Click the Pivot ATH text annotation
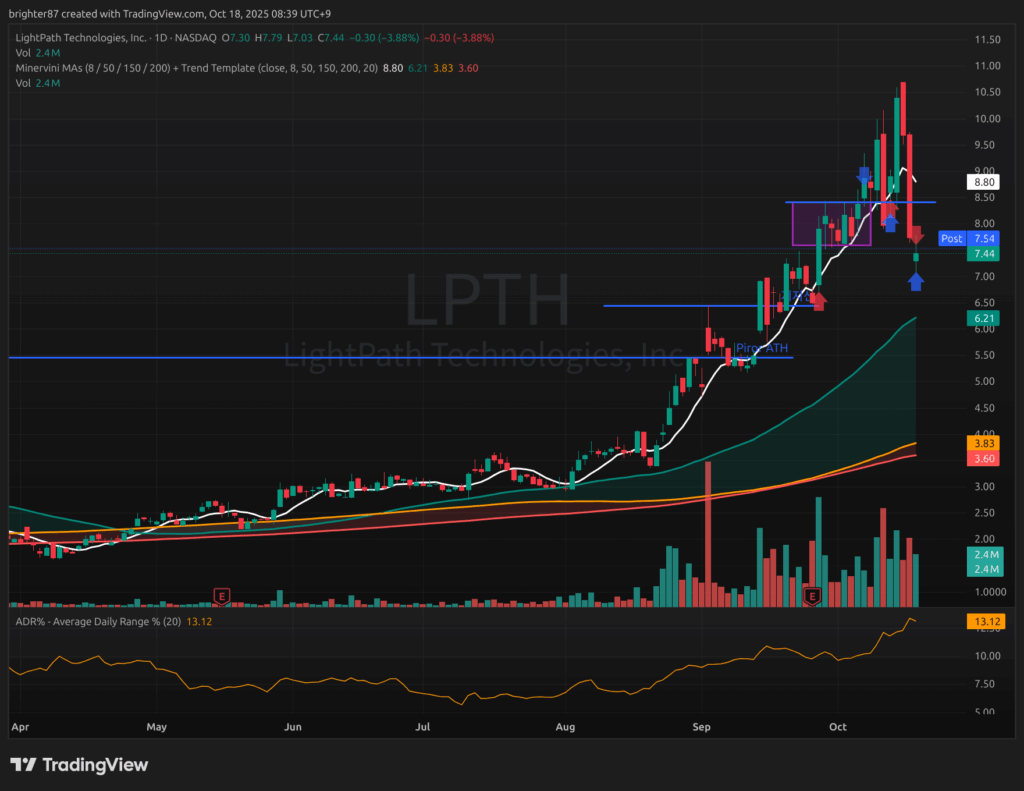 point(762,348)
